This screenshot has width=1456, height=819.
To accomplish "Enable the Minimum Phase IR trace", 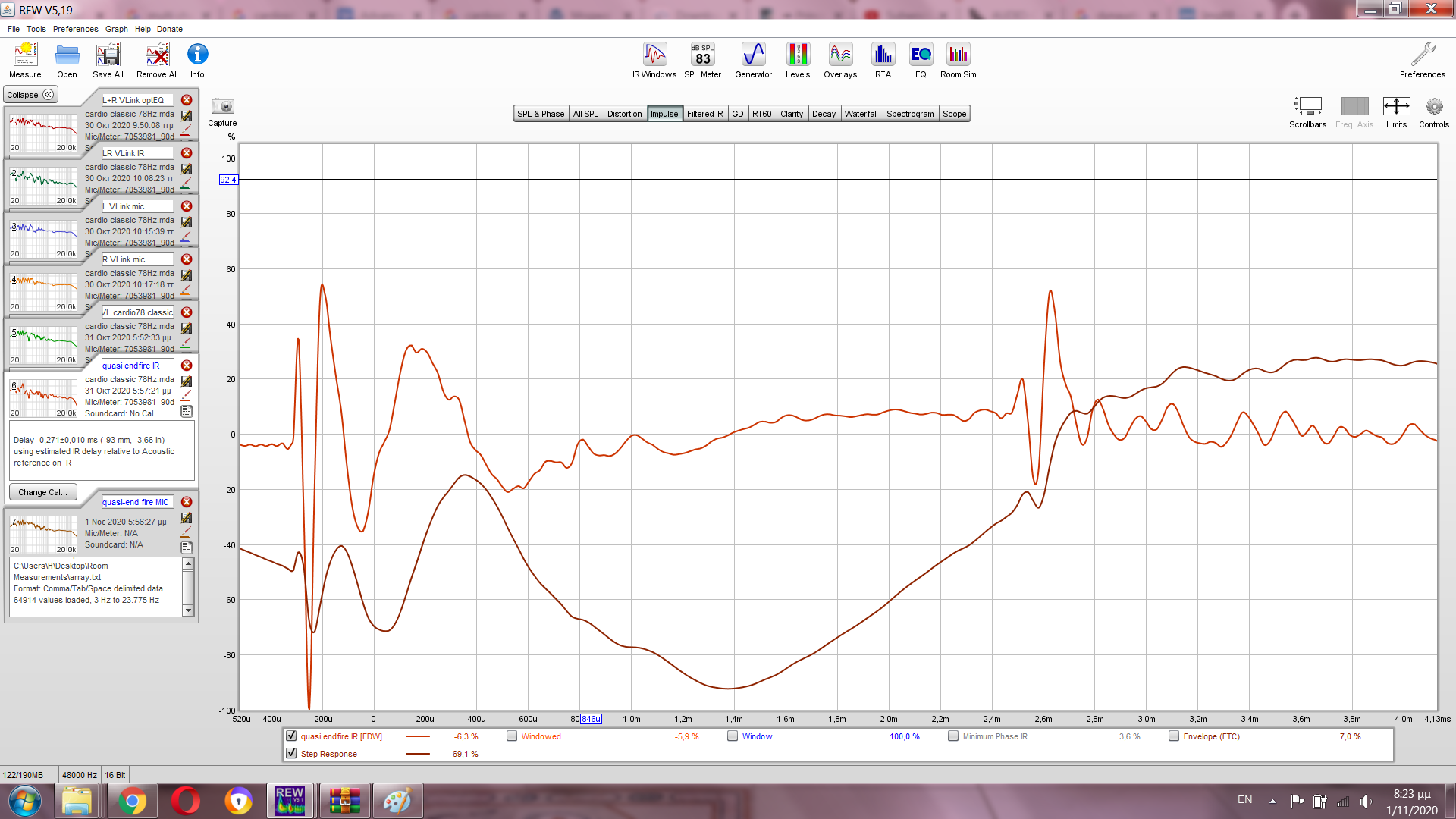I will 953,736.
